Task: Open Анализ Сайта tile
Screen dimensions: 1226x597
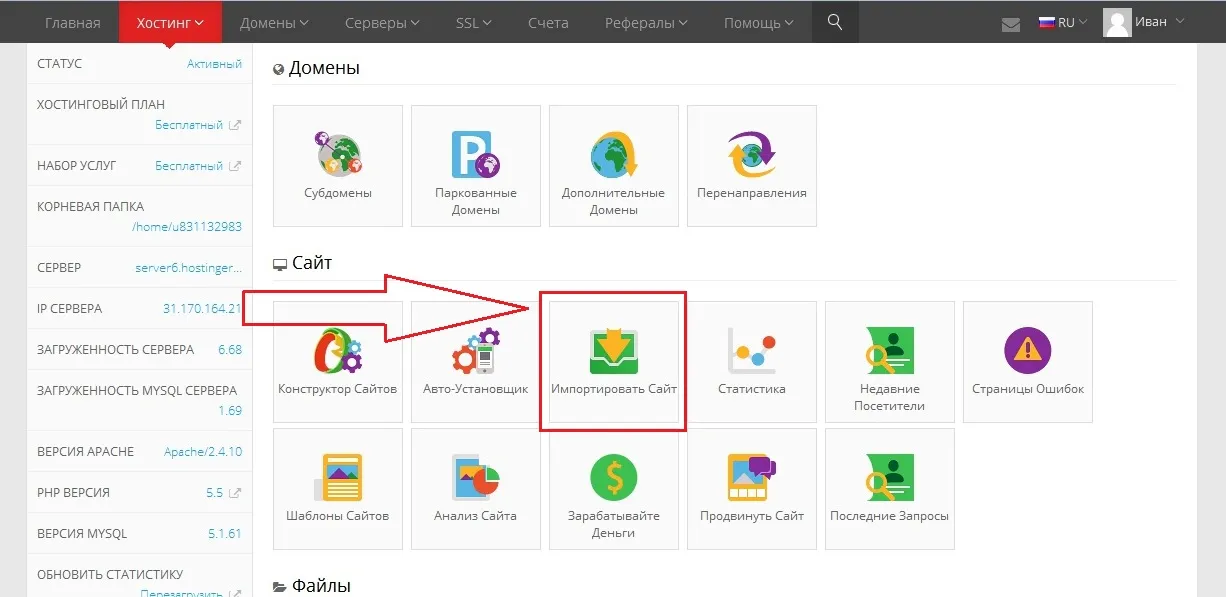Action: [x=476, y=489]
